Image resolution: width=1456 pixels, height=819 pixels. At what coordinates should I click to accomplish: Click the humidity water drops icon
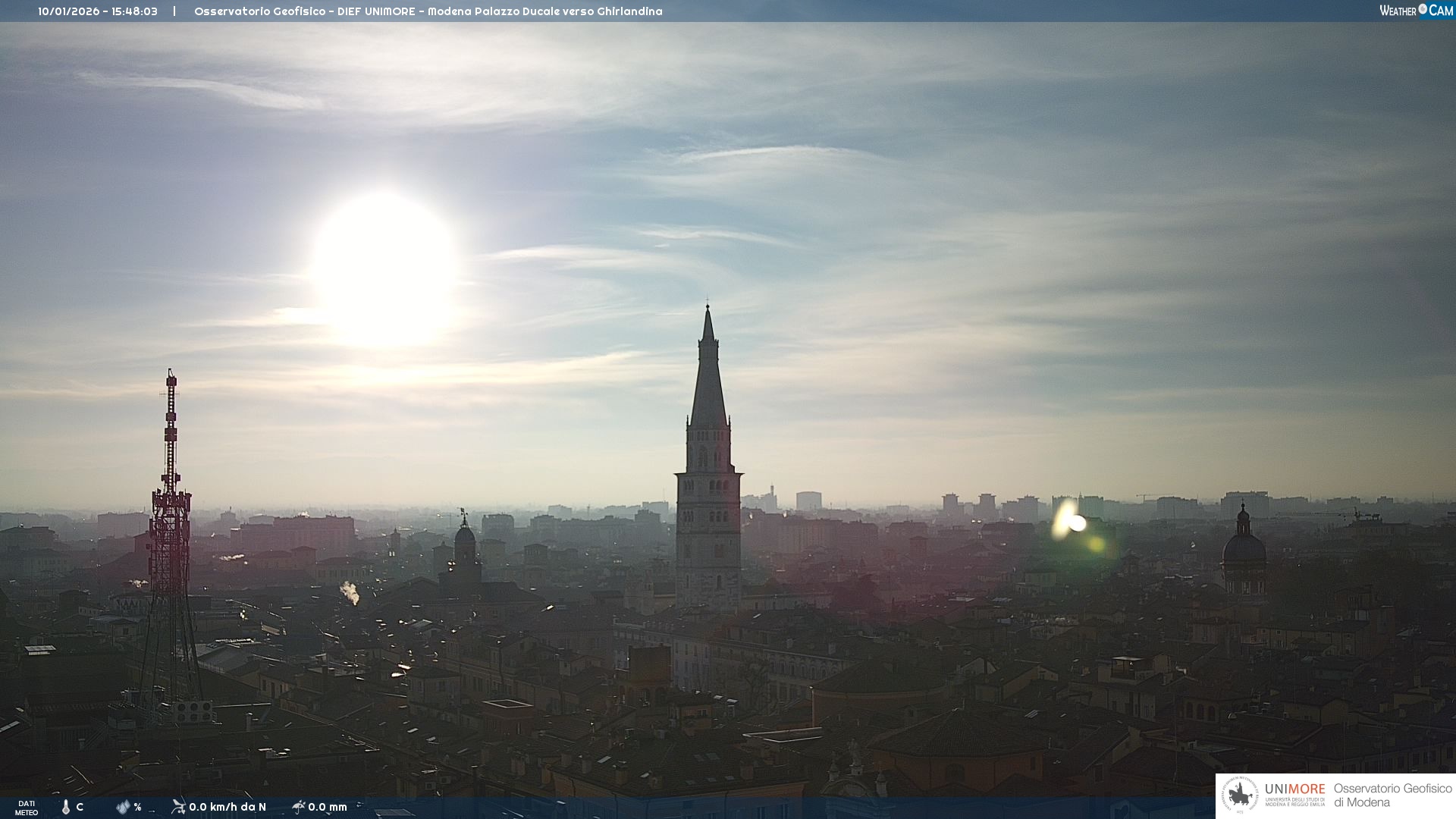click(x=123, y=807)
